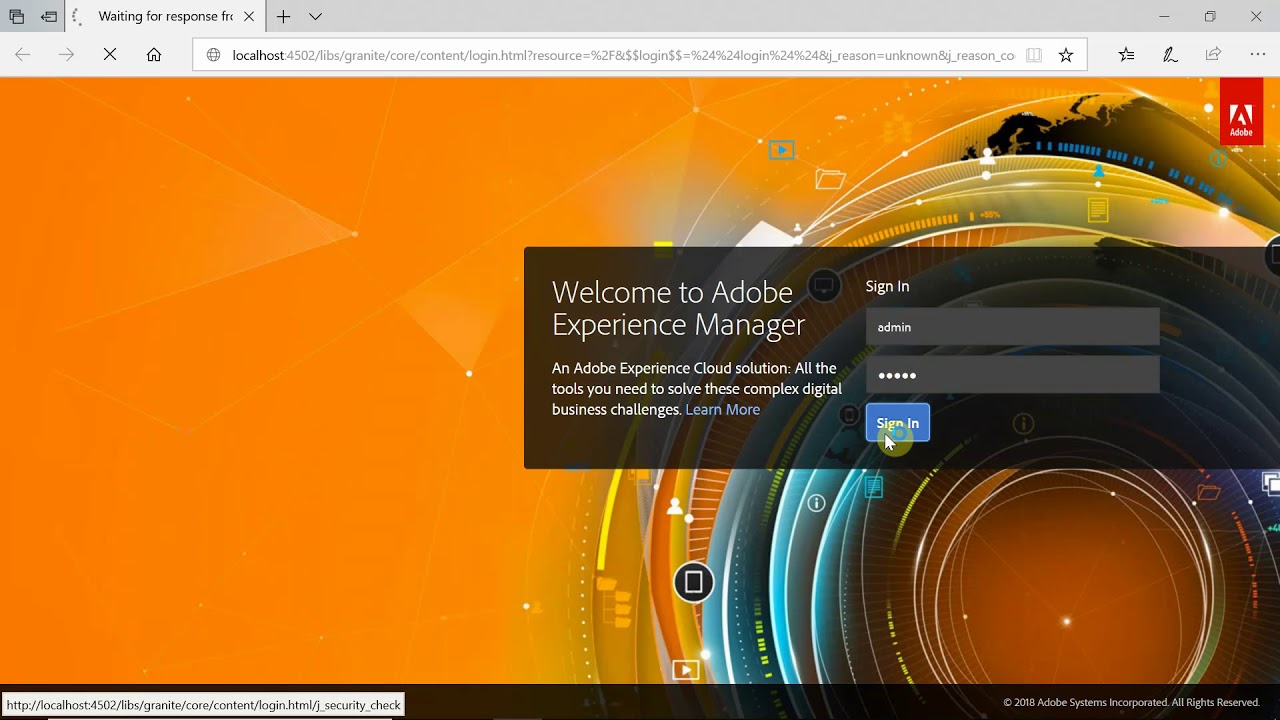Image resolution: width=1280 pixels, height=720 pixels.
Task: Click the "Sign In" form heading
Action: coord(887,286)
